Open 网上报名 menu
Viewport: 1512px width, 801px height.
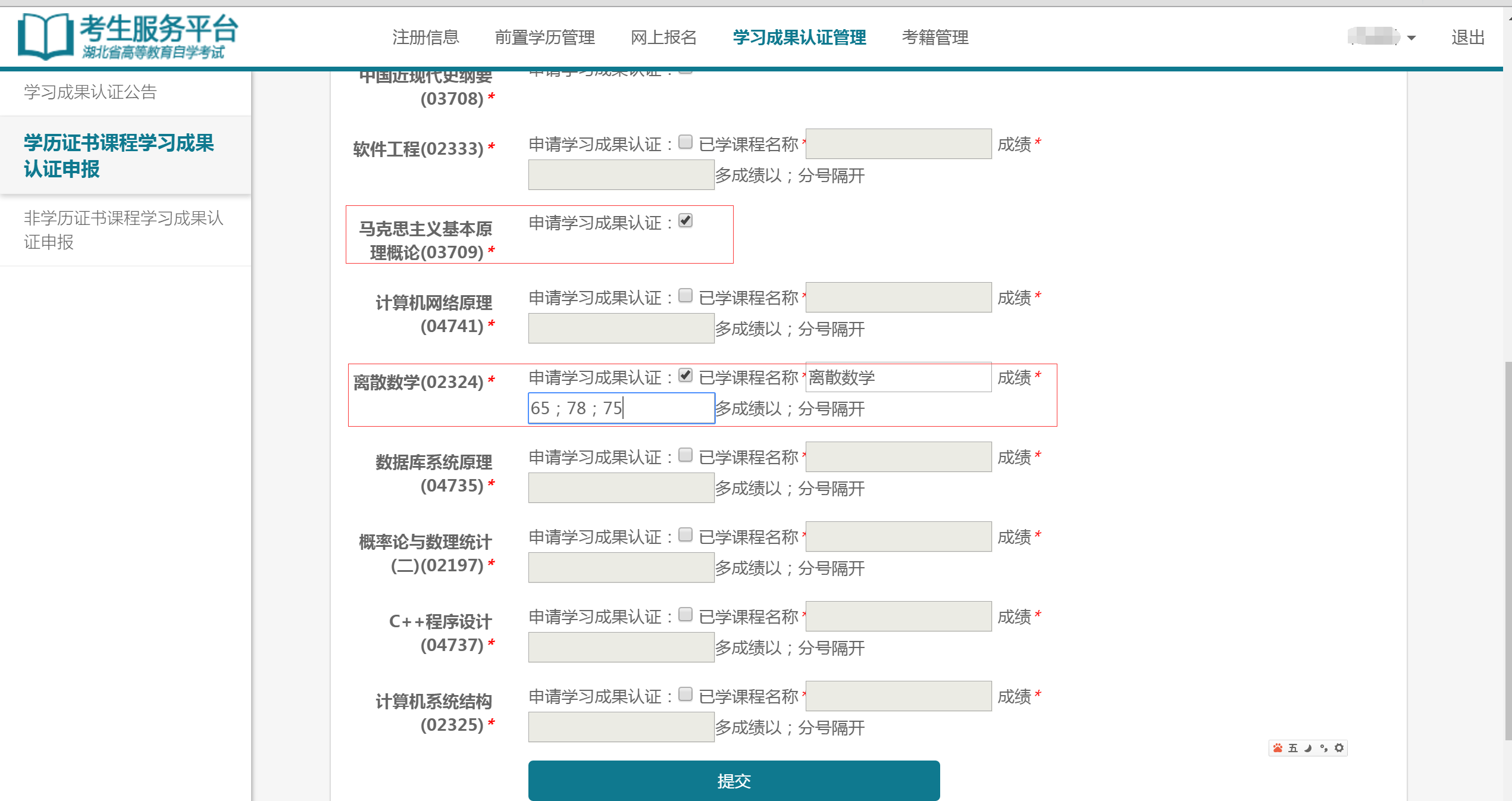click(x=664, y=37)
